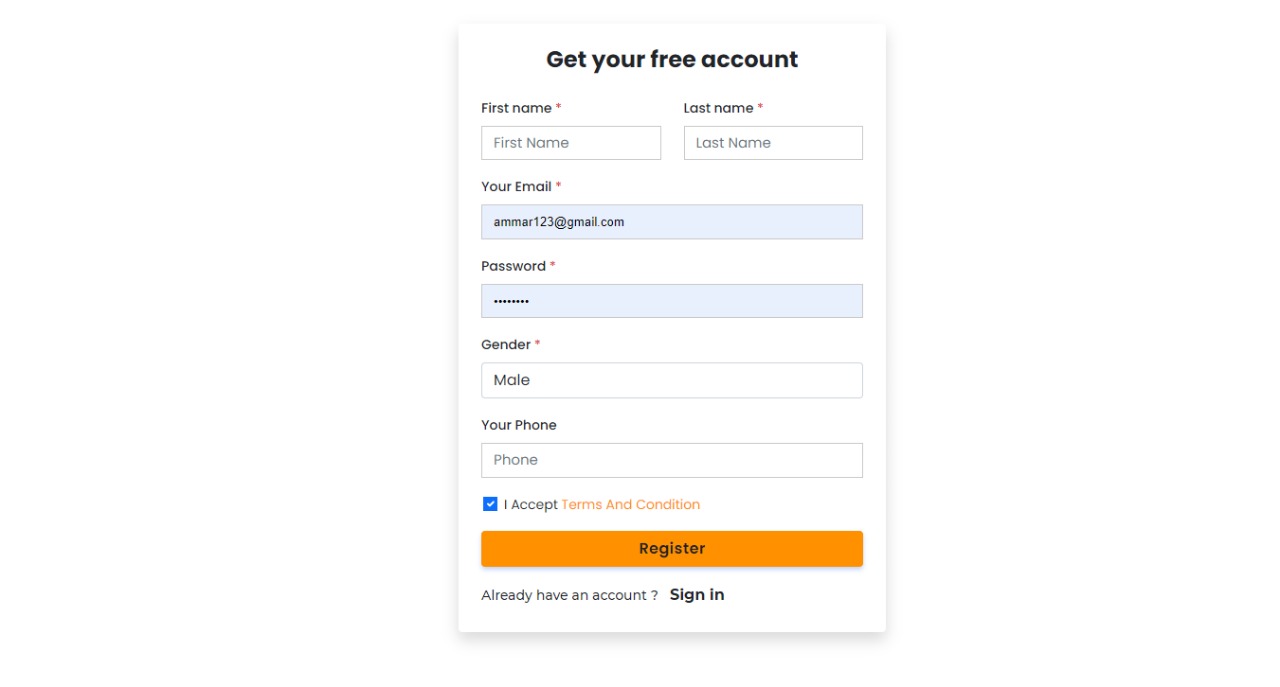
Task: Click the "I Accept" checkbox label text
Action: (x=531, y=505)
